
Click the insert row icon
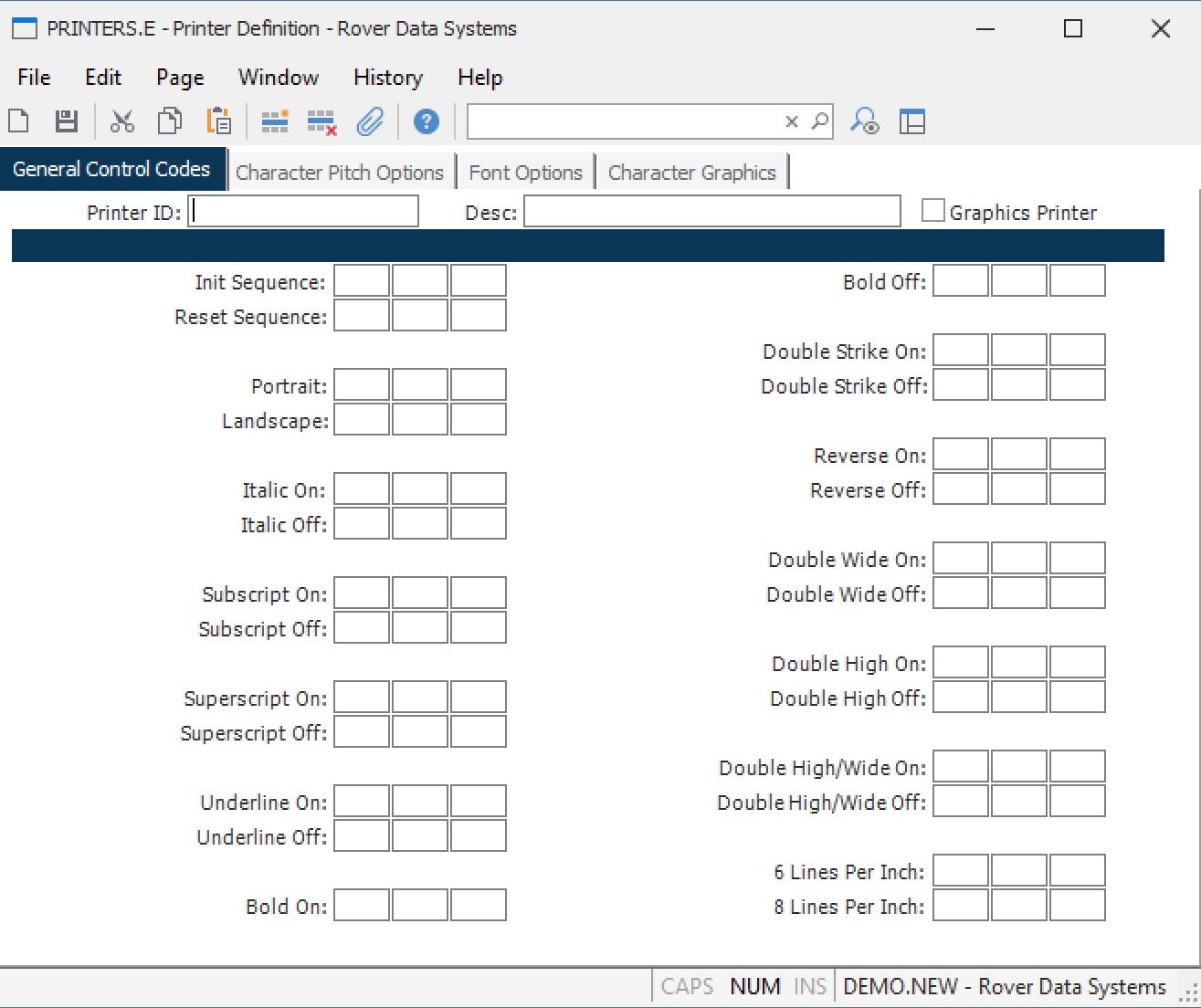275,121
